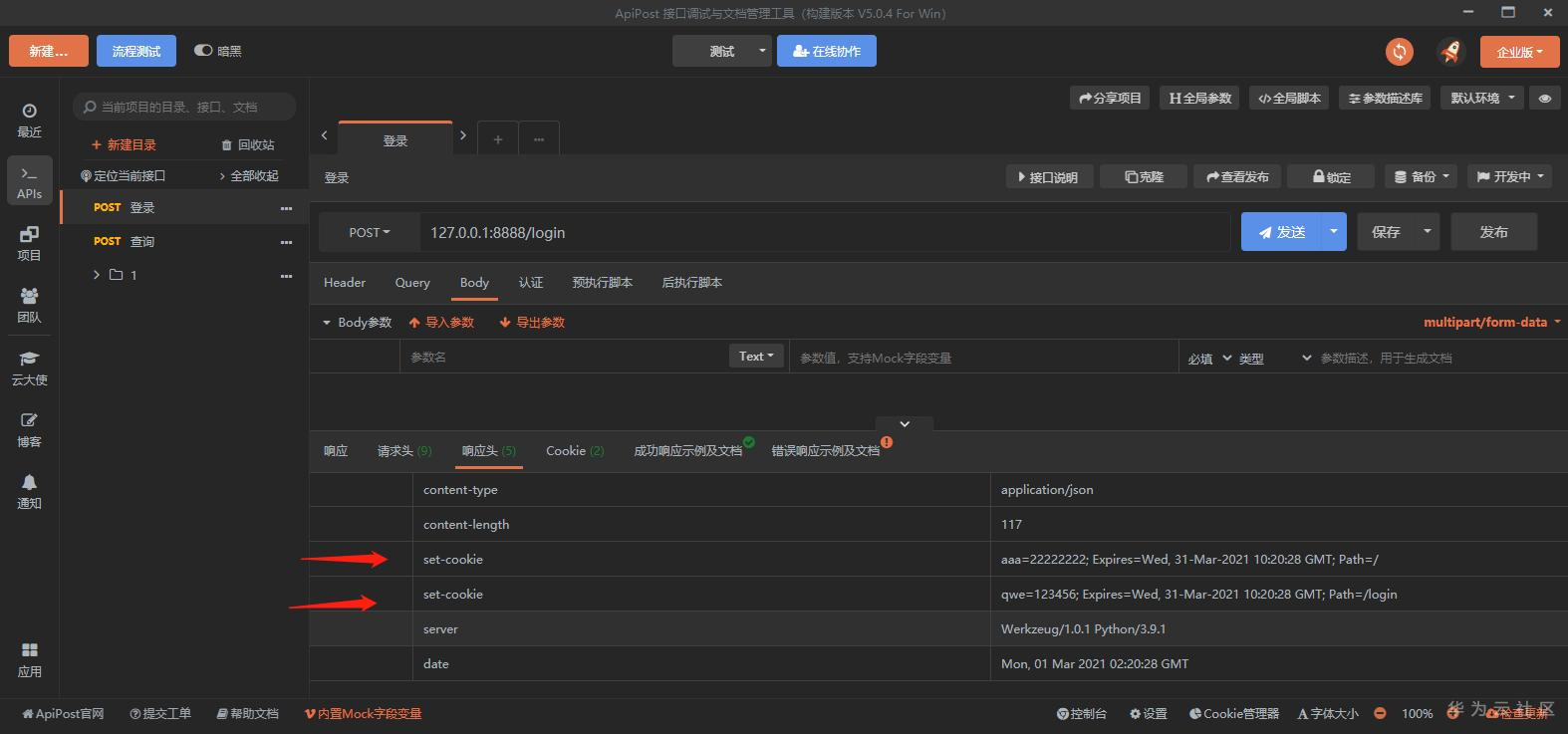Open more options for folder 1
This screenshot has height=734, width=1568.
[x=287, y=276]
